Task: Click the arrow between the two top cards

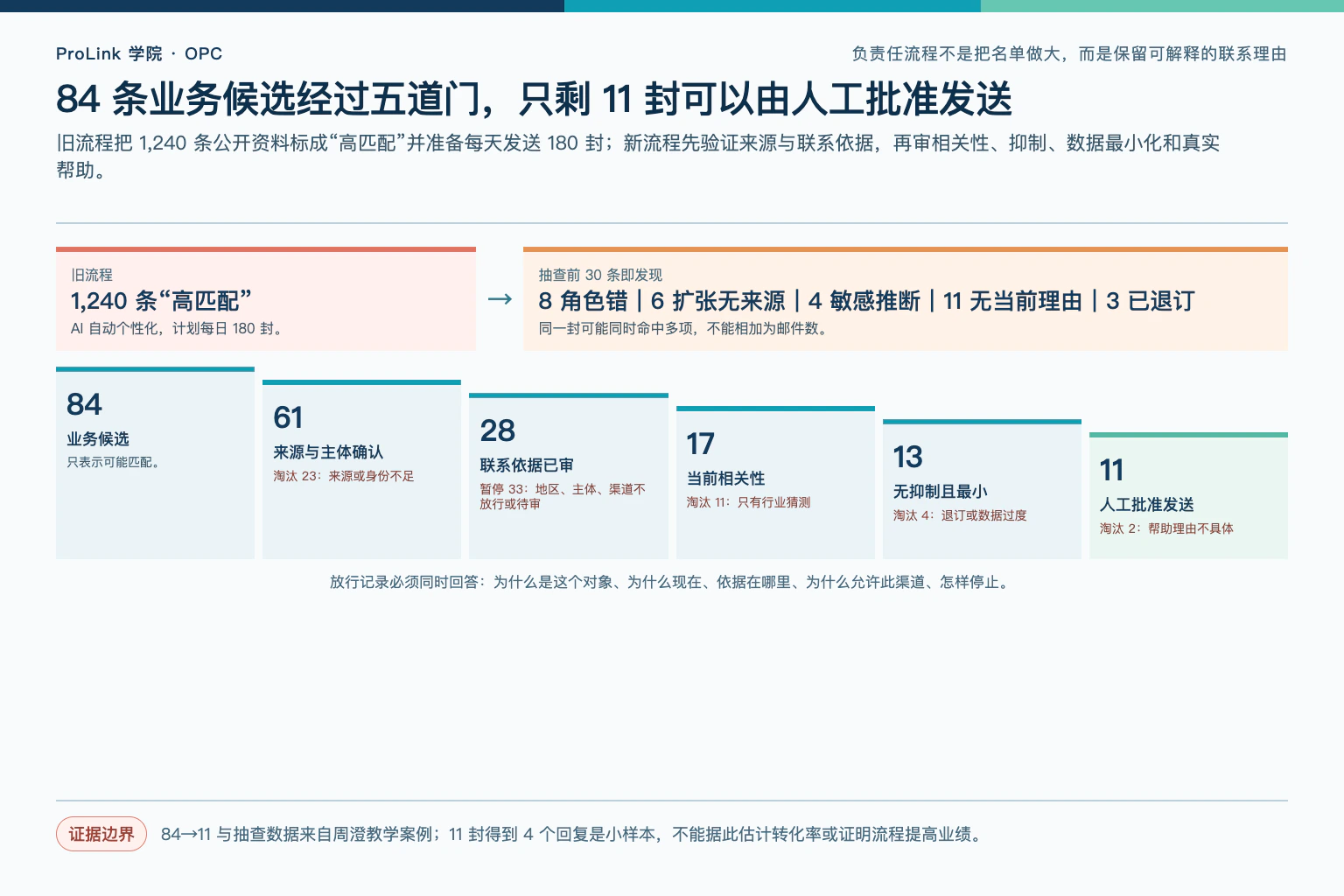Action: [500, 299]
